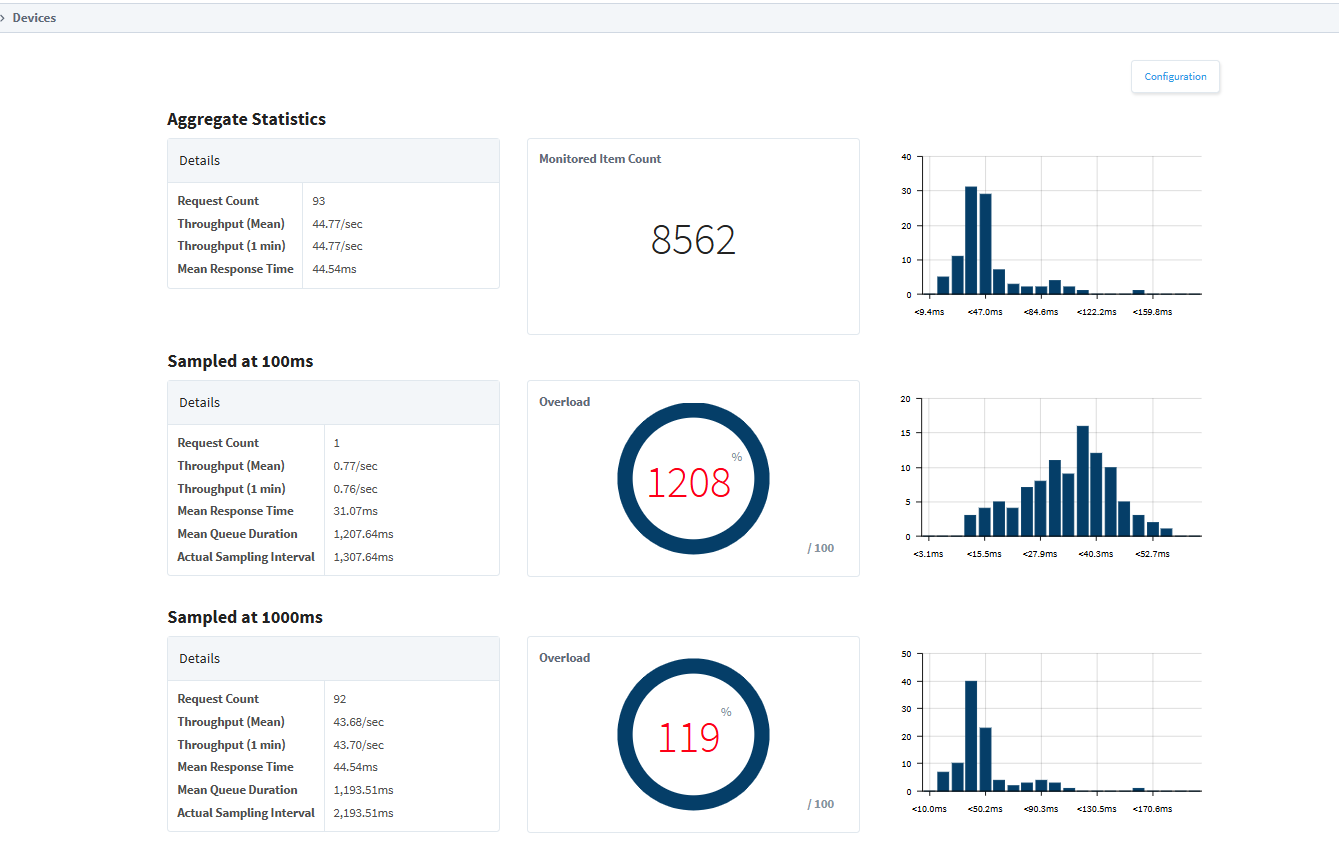Click Actual Sampling Interval 2,193.51ms value
Screen dimensions: 1339x849
pyautogui.click(x=363, y=813)
